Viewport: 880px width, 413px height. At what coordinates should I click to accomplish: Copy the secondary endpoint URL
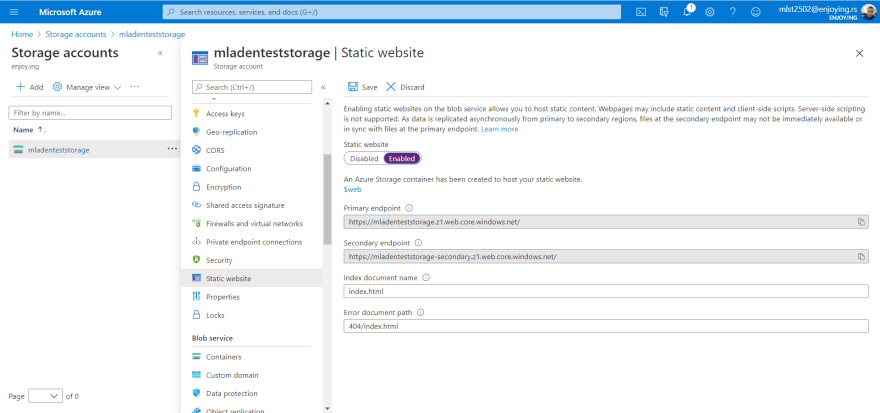point(861,256)
